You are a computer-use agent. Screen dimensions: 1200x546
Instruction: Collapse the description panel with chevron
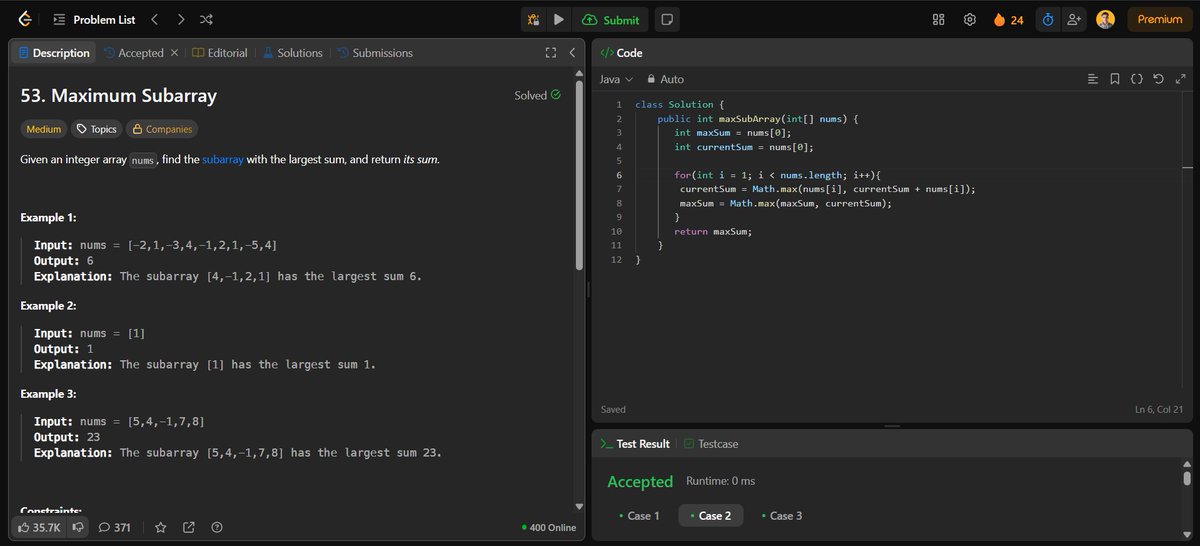[572, 53]
